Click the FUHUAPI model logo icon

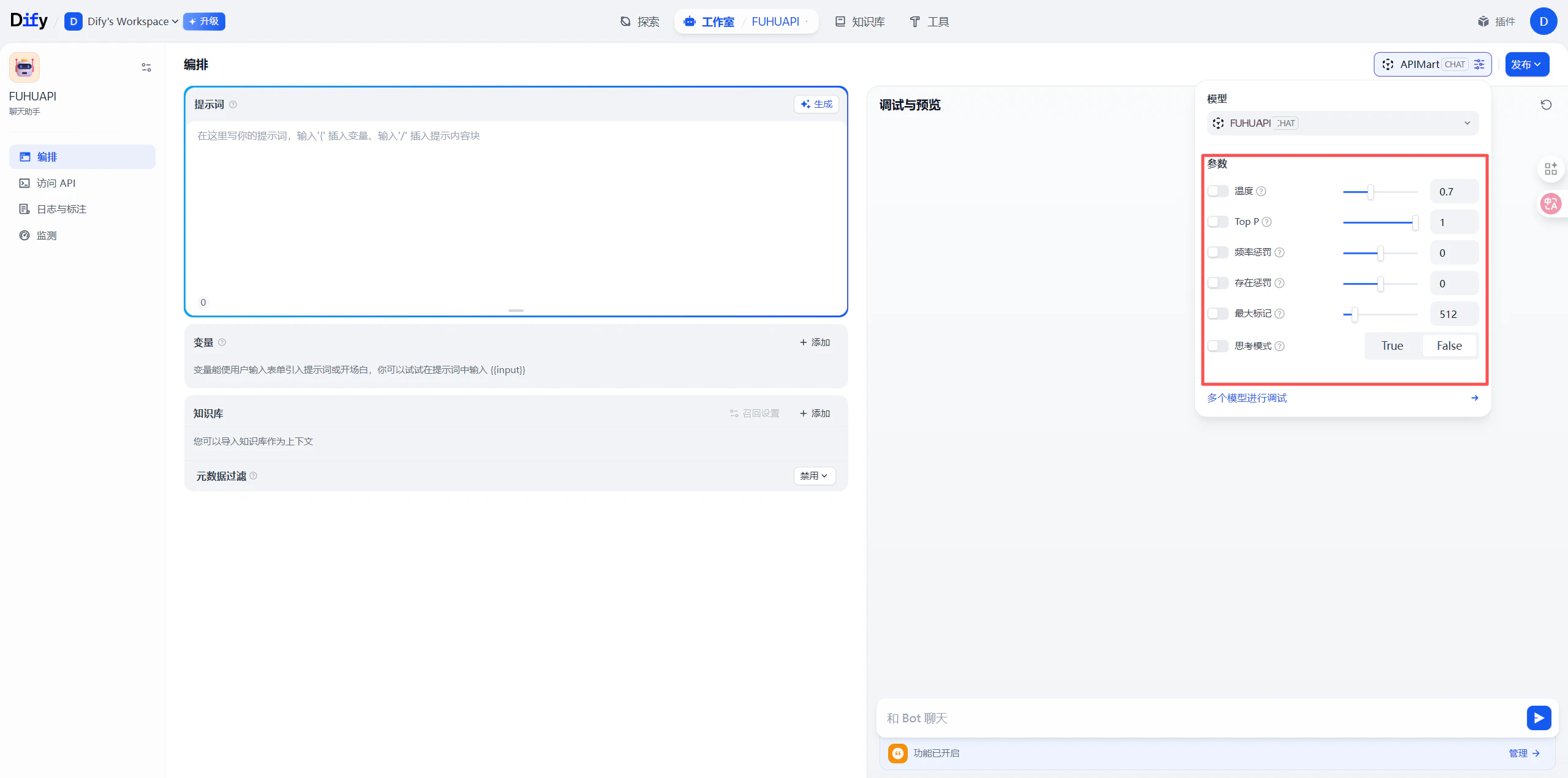(x=1218, y=123)
